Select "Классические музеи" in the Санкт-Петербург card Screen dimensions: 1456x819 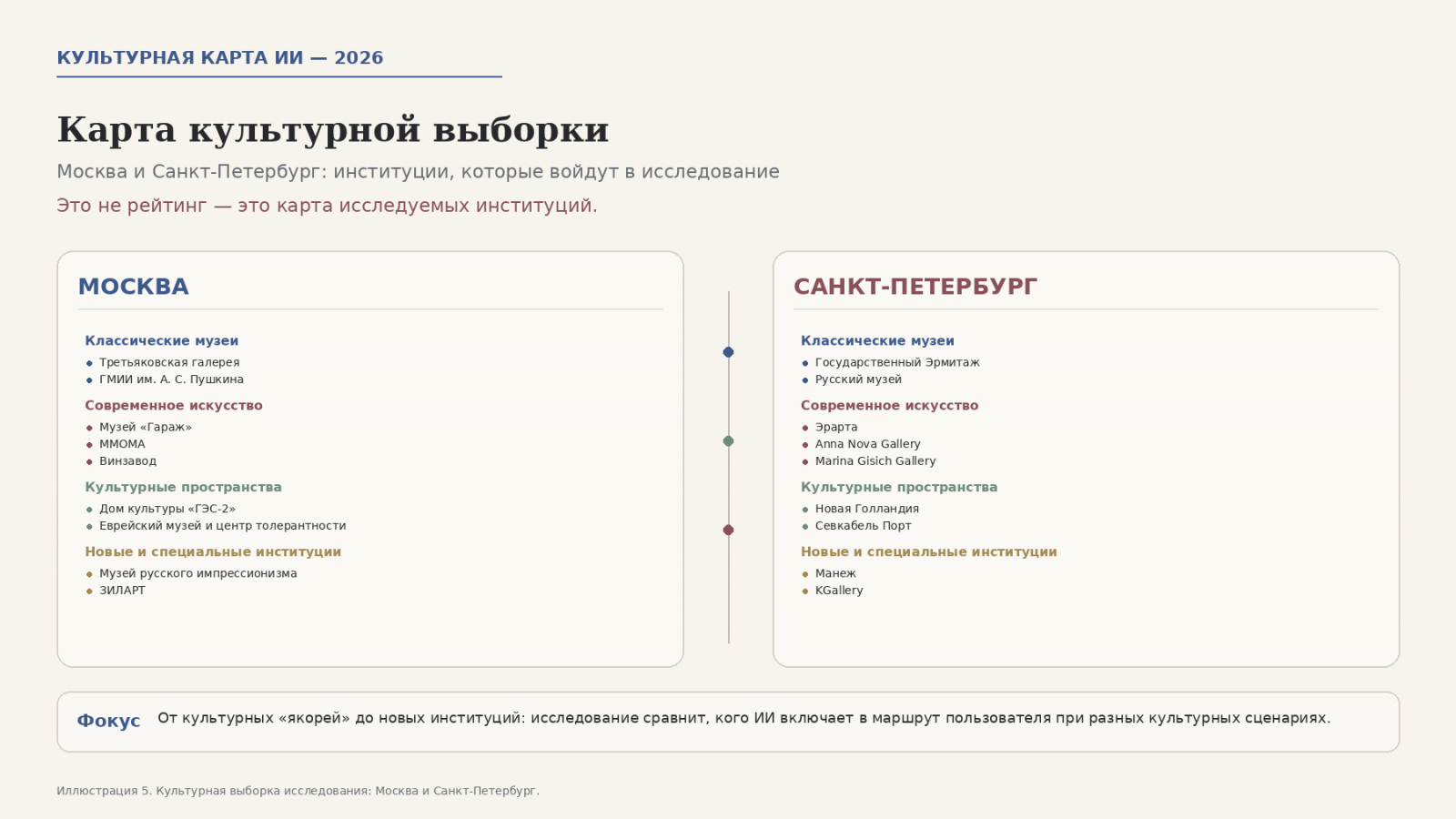tap(877, 340)
